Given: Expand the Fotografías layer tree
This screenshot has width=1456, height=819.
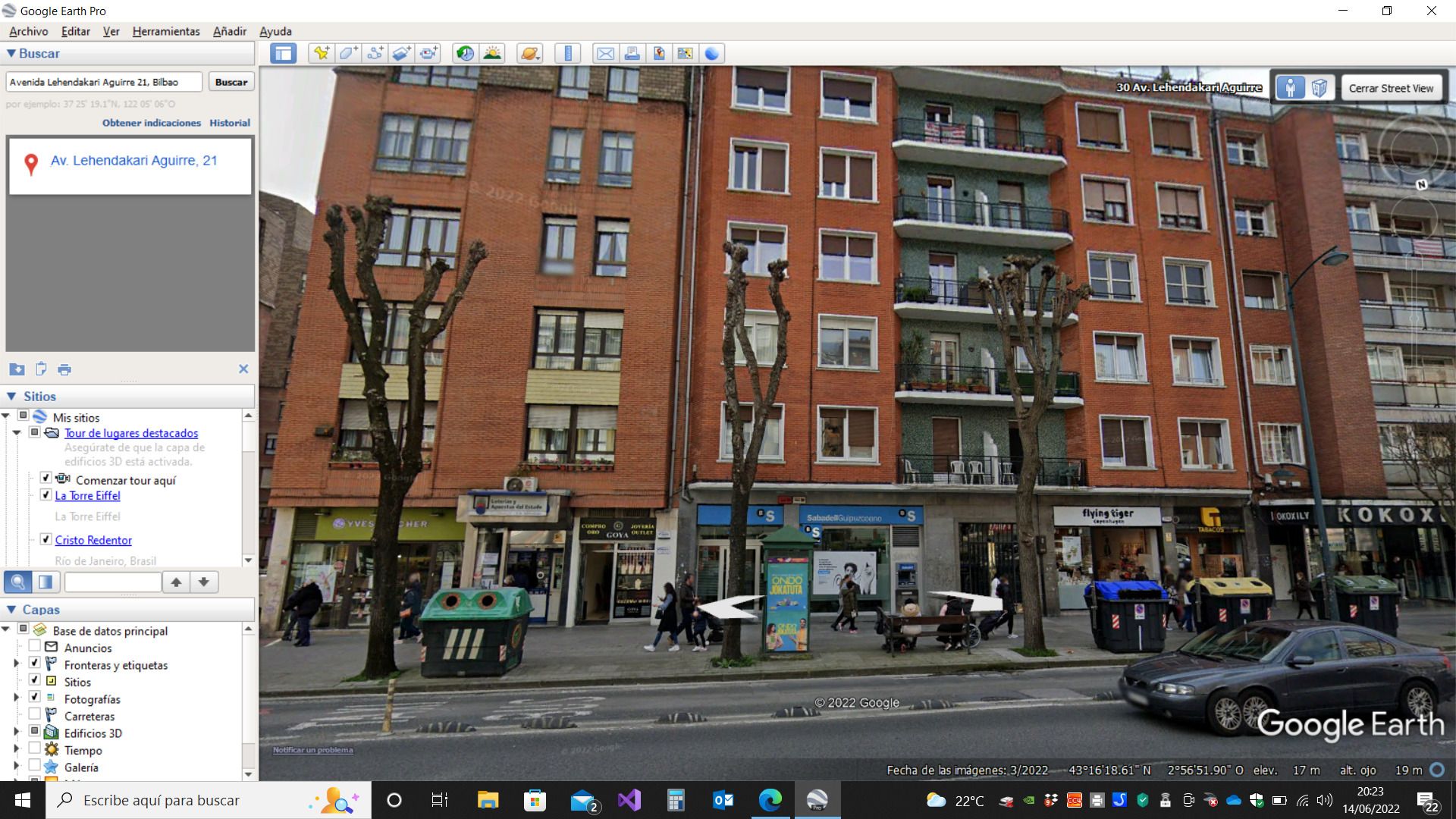Looking at the screenshot, I should tap(17, 697).
